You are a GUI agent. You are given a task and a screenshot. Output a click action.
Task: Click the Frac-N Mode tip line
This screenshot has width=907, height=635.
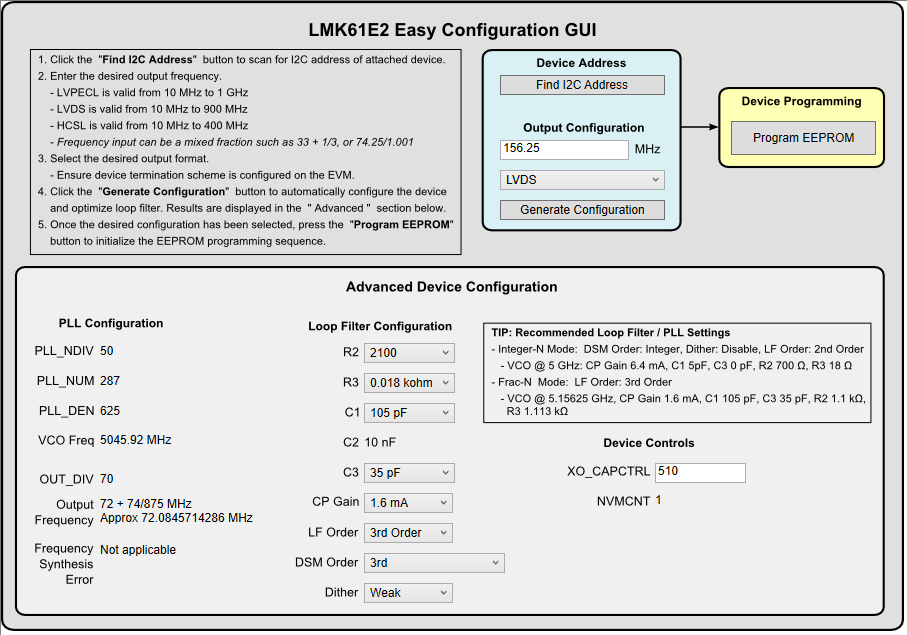pyautogui.click(x=581, y=382)
